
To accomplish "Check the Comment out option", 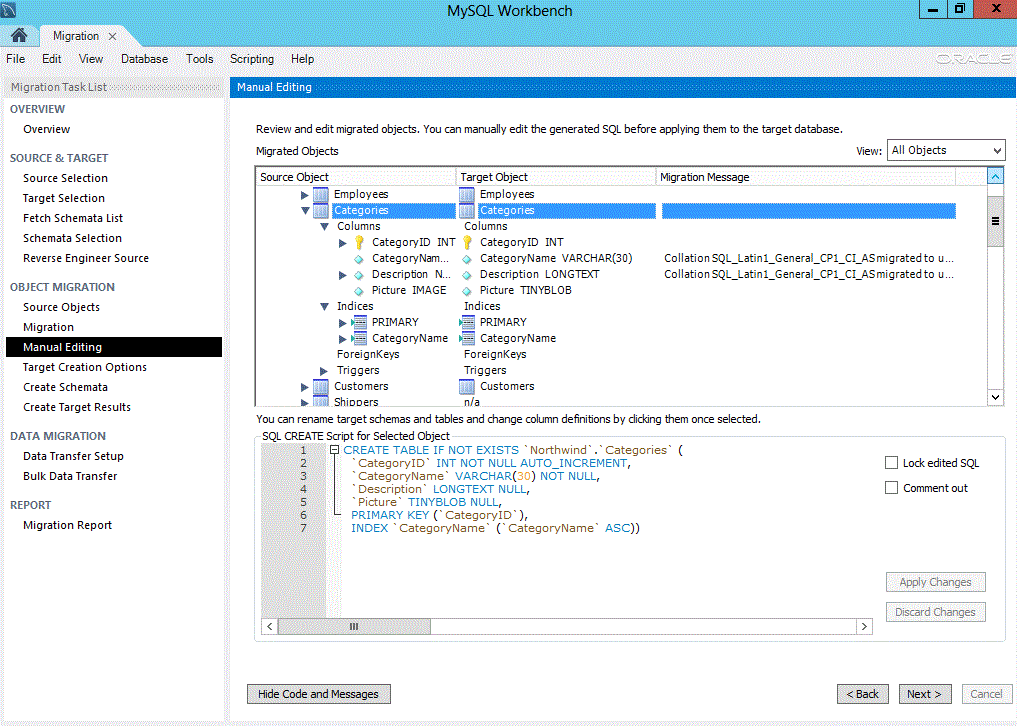I will (891, 487).
